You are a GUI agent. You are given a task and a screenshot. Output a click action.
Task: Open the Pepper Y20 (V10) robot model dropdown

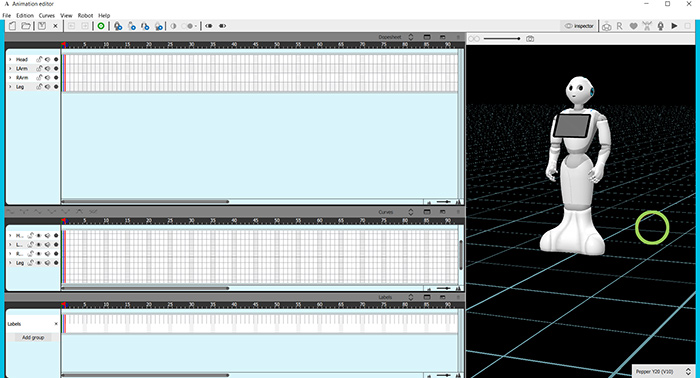pos(663,371)
